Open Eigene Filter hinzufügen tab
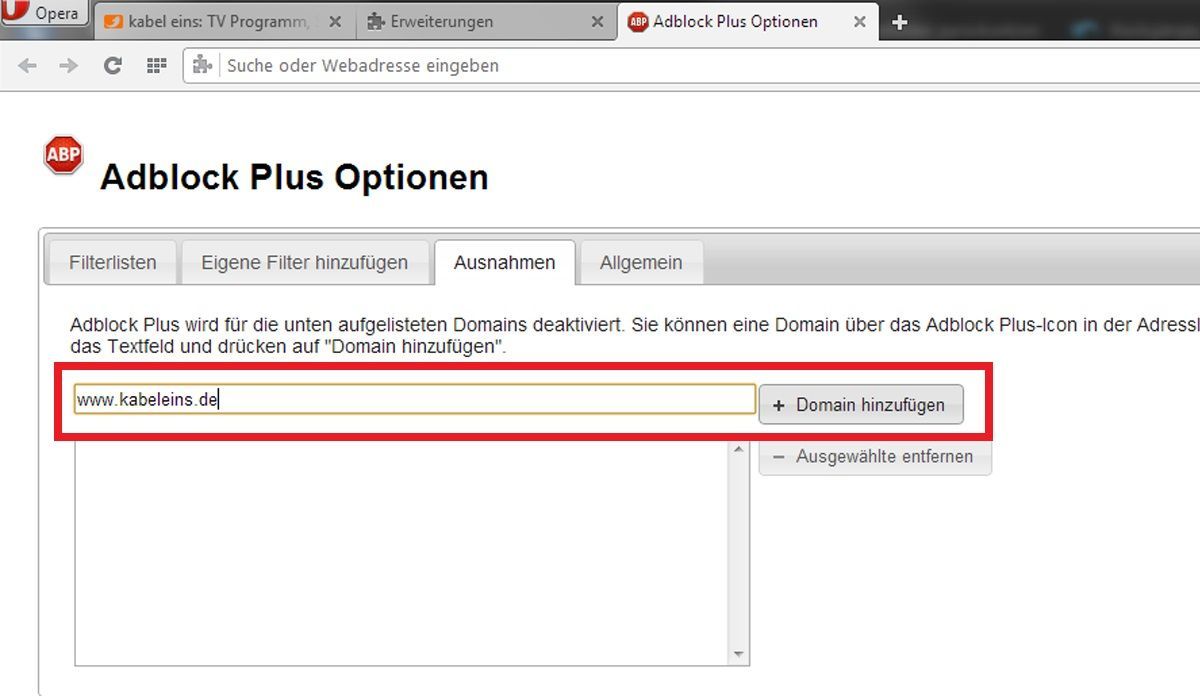1200x696 pixels. 304,263
